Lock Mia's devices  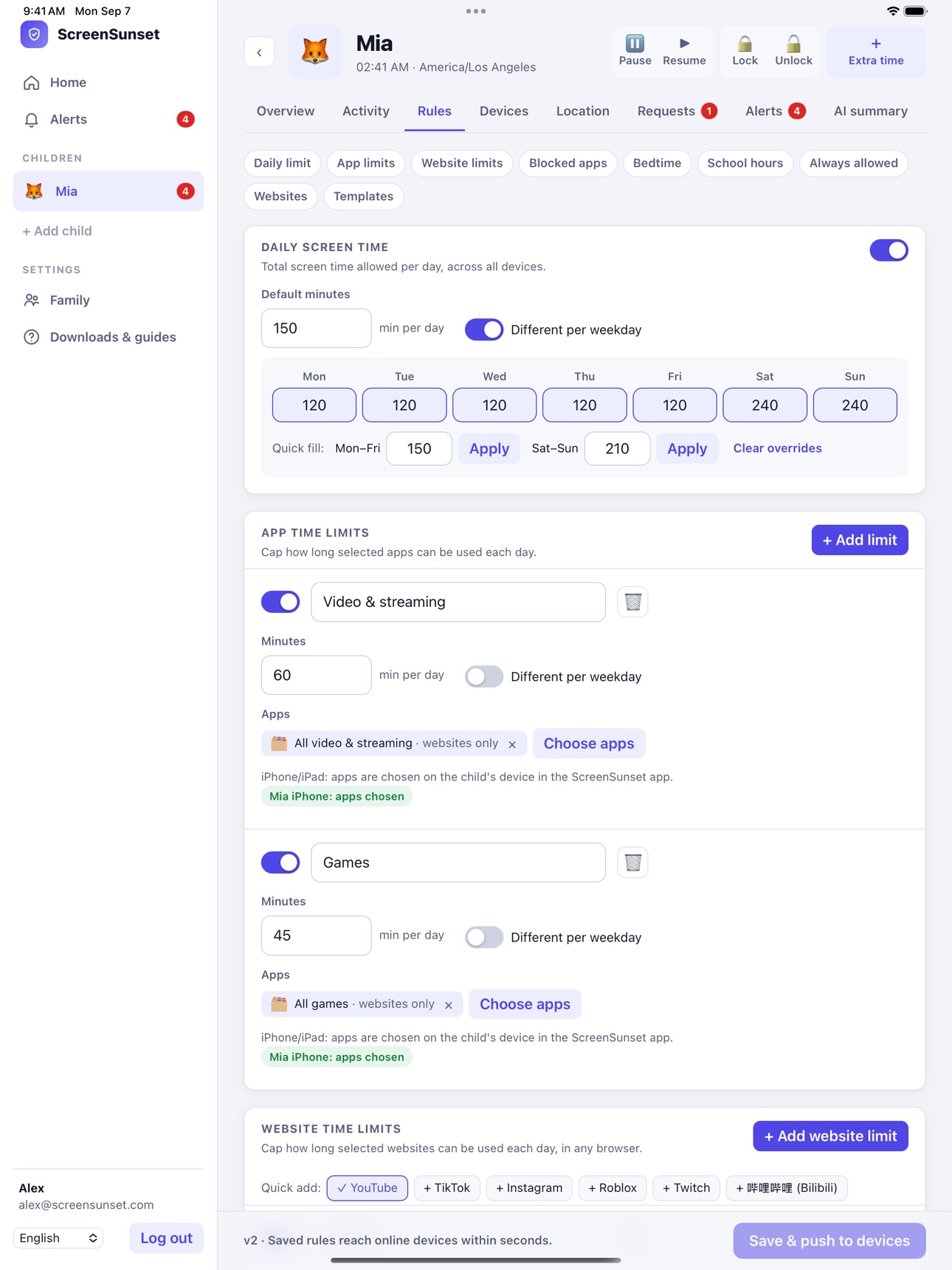[x=745, y=51]
